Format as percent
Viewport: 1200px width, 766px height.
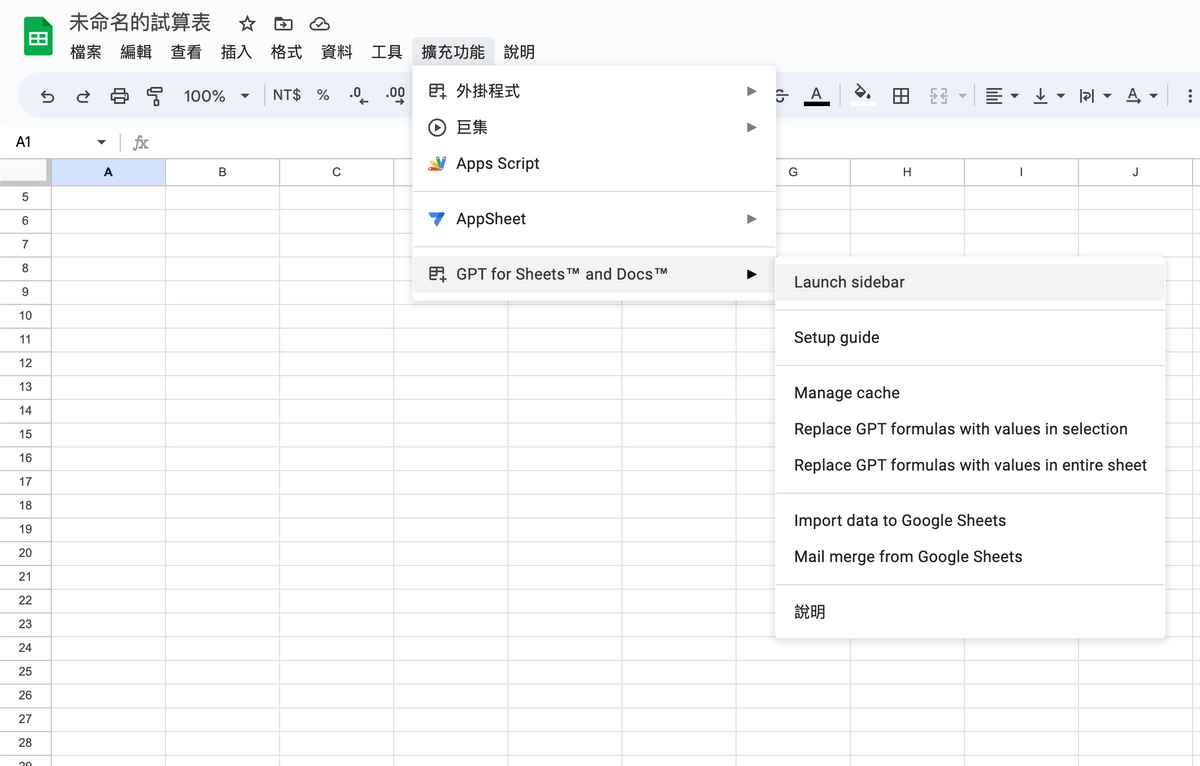(323, 95)
